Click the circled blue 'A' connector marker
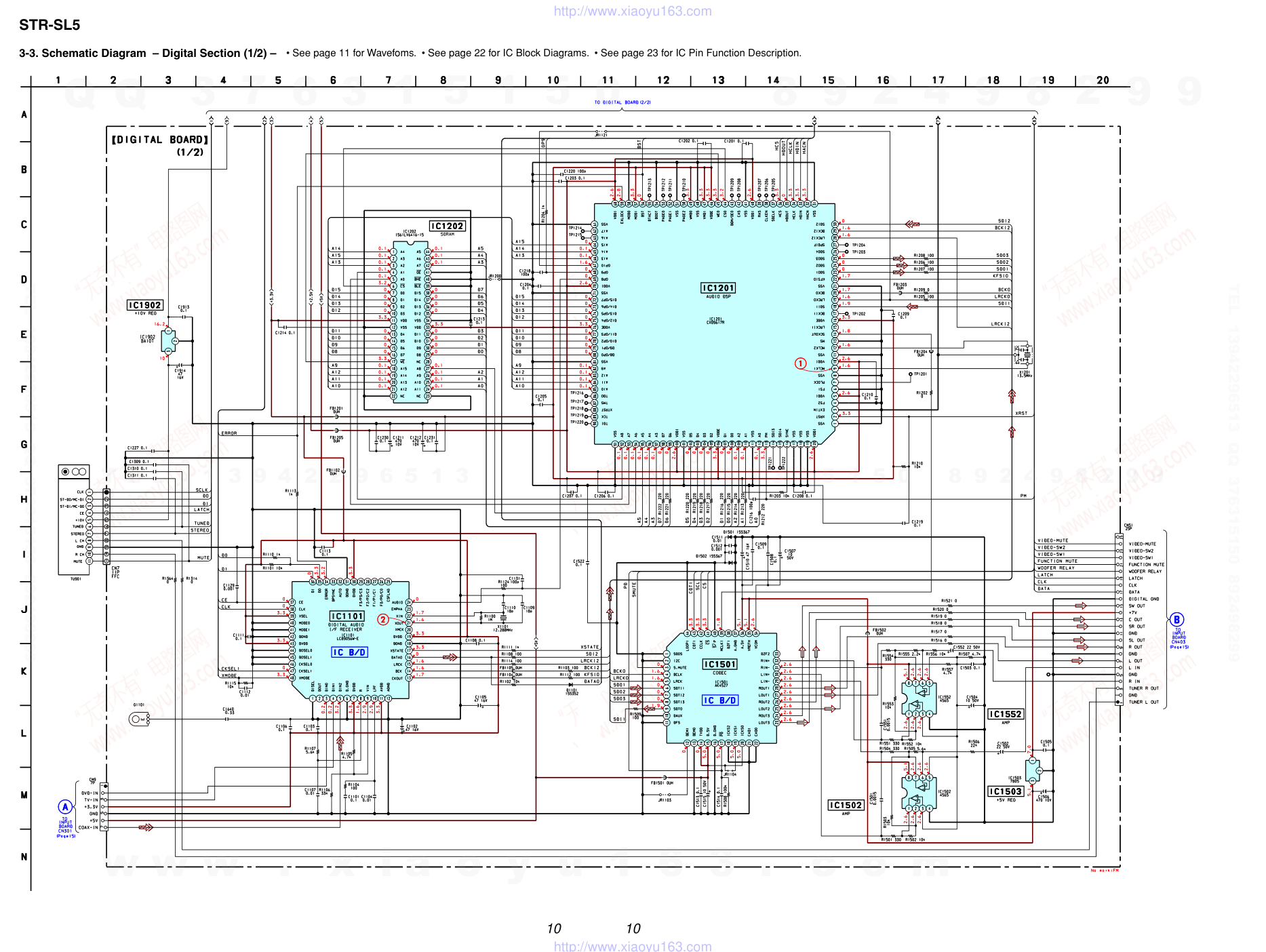 point(65,806)
